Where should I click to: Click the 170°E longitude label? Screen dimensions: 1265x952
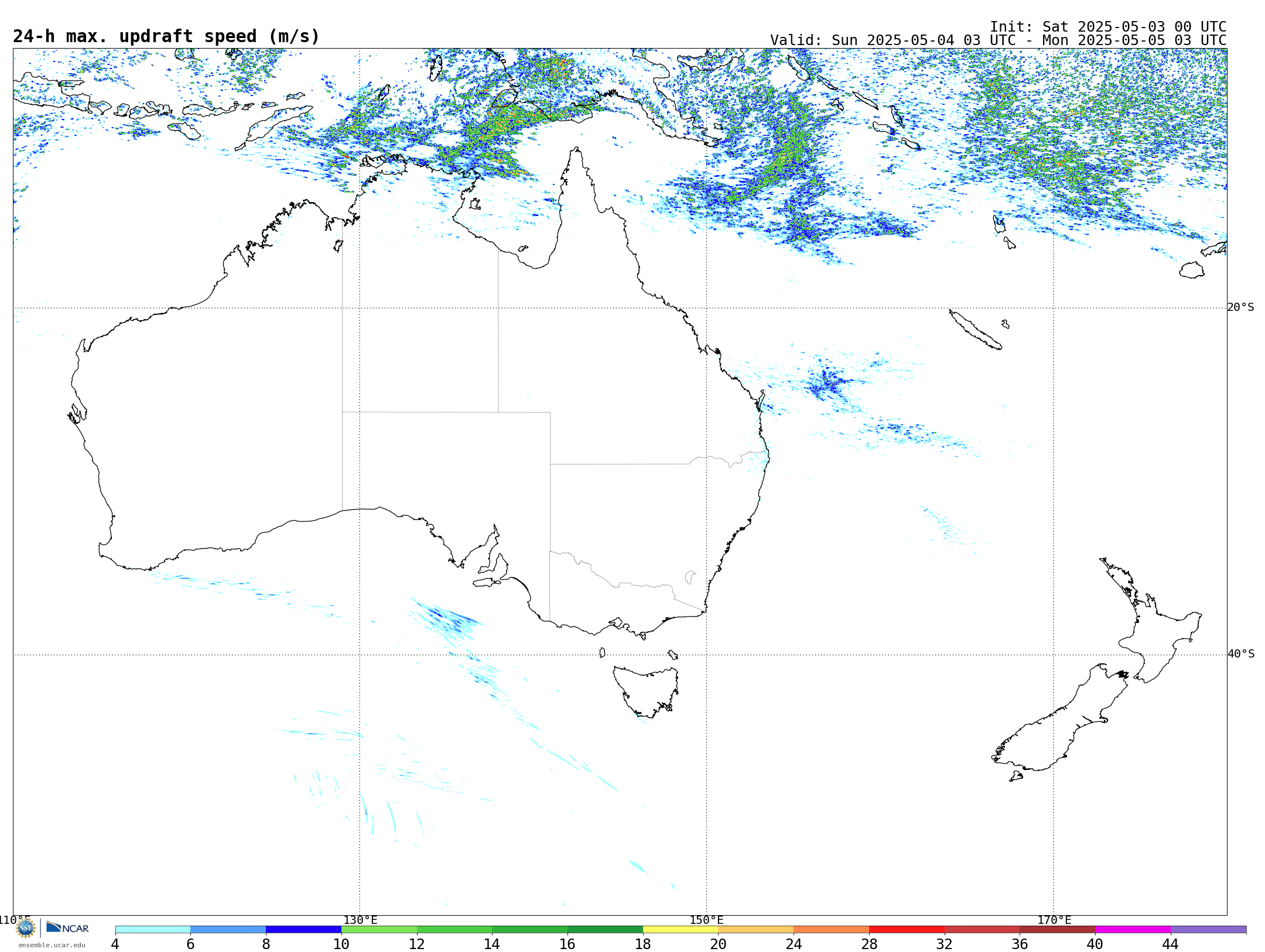pyautogui.click(x=1054, y=920)
